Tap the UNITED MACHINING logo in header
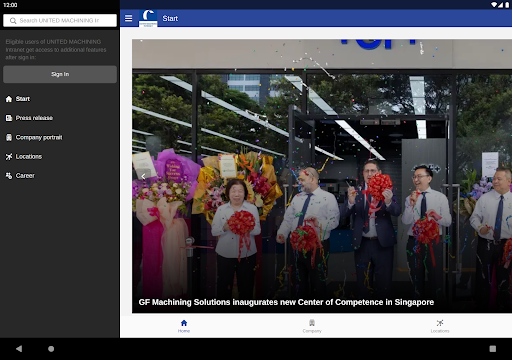This screenshot has height=360, width=512. 148,18
